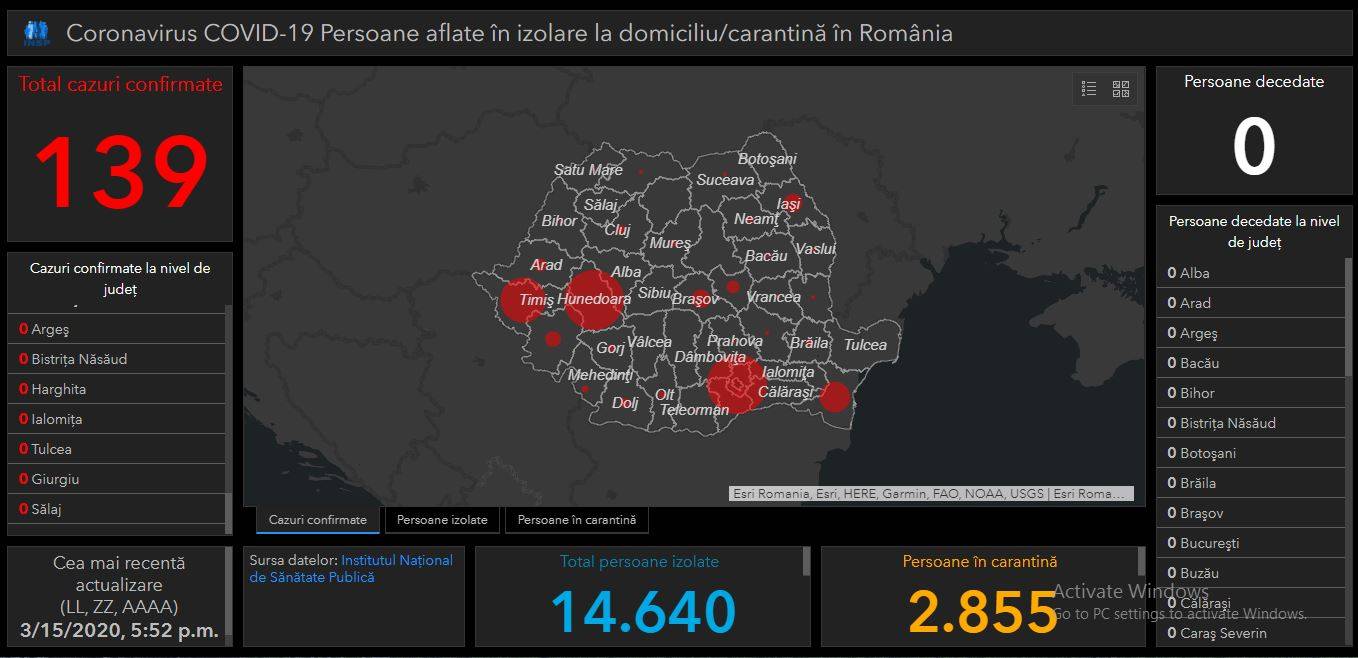The height and width of the screenshot is (658, 1358).
Task: Click the Esri Romania attribution text
Action: click(930, 493)
